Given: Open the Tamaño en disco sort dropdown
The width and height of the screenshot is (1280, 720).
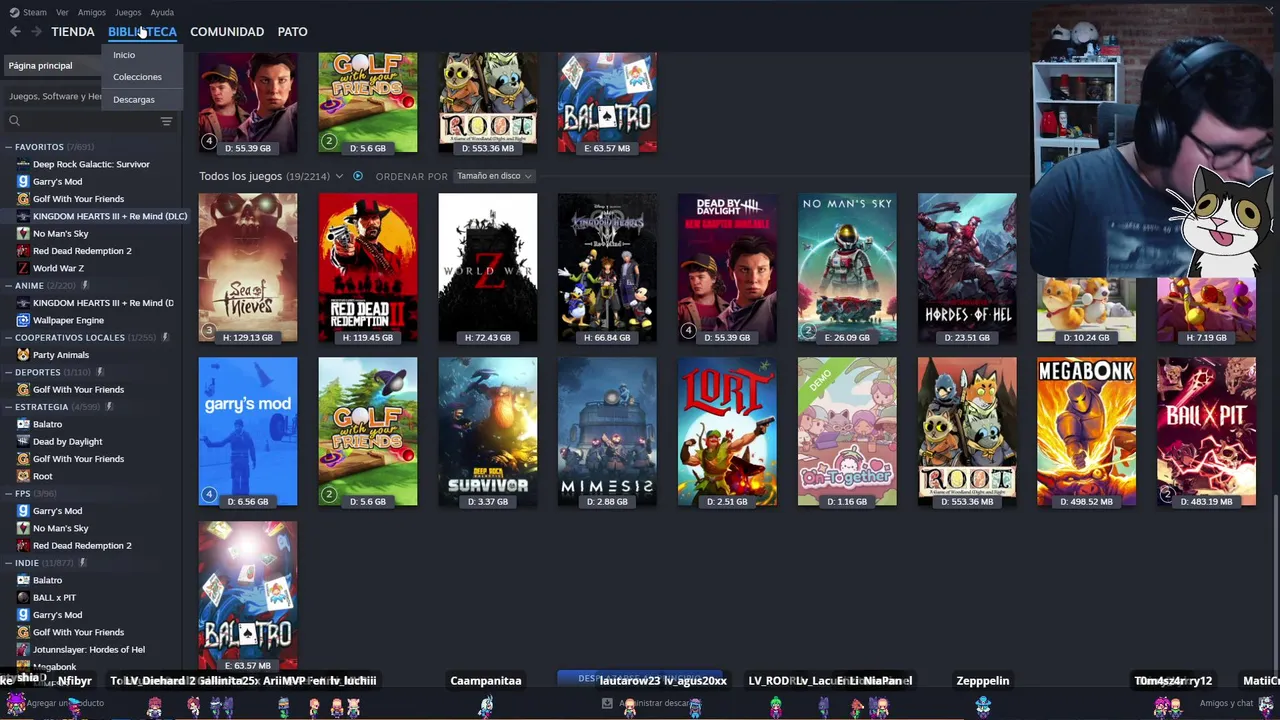Looking at the screenshot, I should click(494, 176).
